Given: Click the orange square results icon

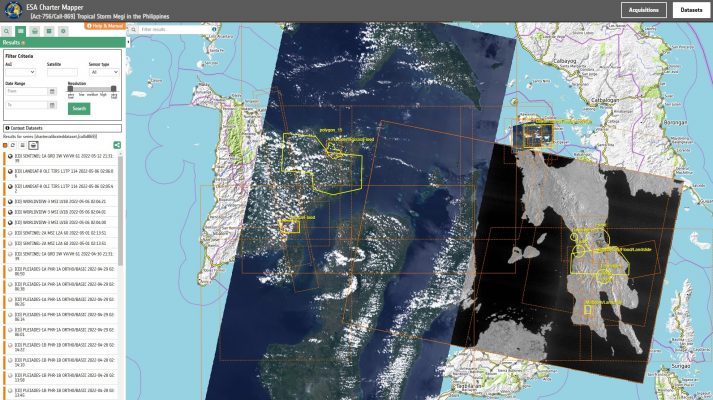Looking at the screenshot, I should point(5,145).
